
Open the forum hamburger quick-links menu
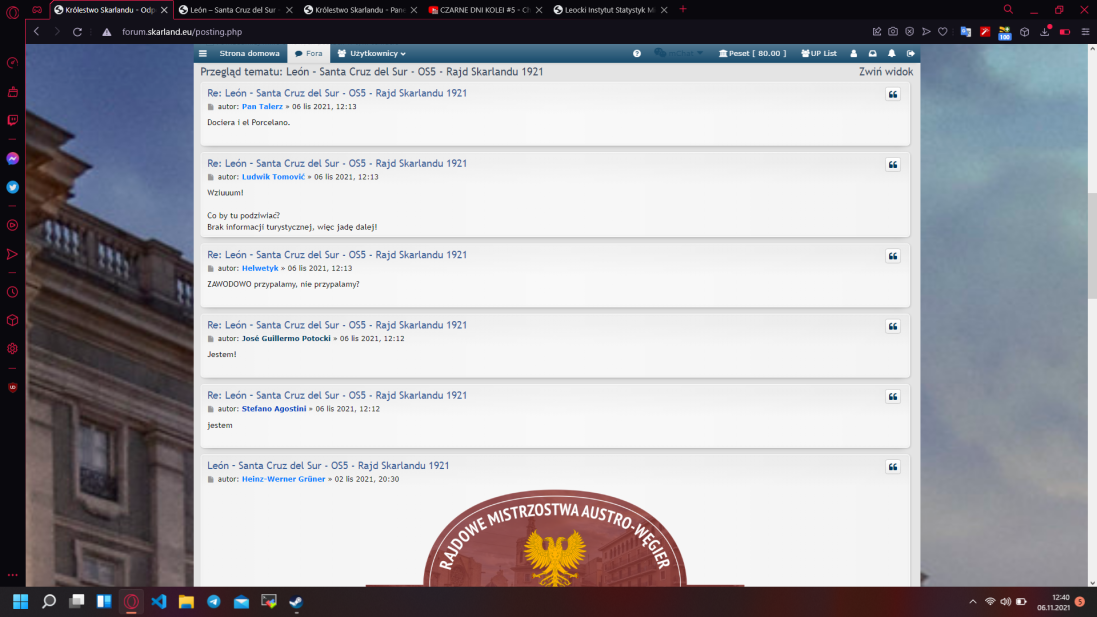(x=203, y=53)
